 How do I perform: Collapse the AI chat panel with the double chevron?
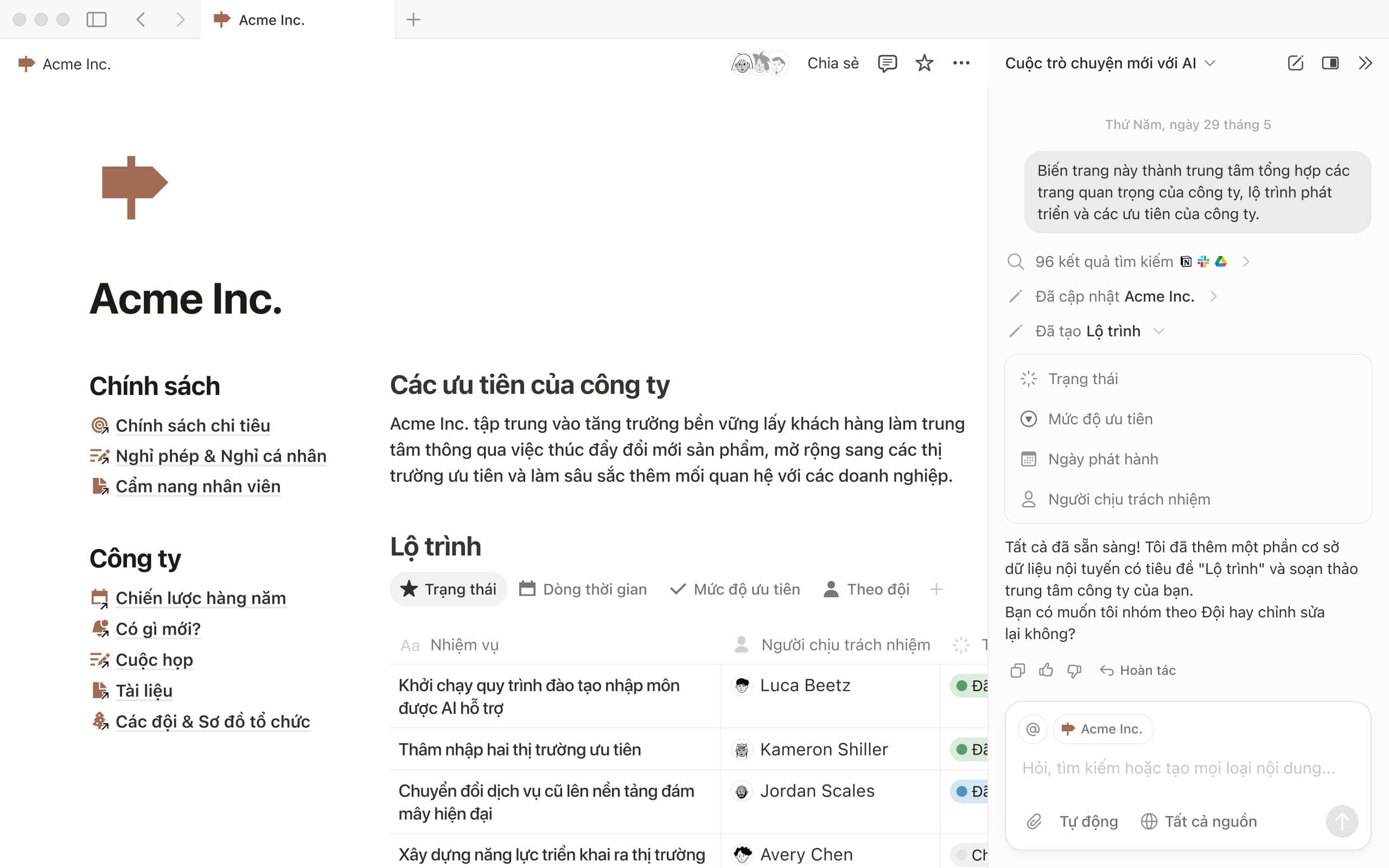click(1365, 63)
